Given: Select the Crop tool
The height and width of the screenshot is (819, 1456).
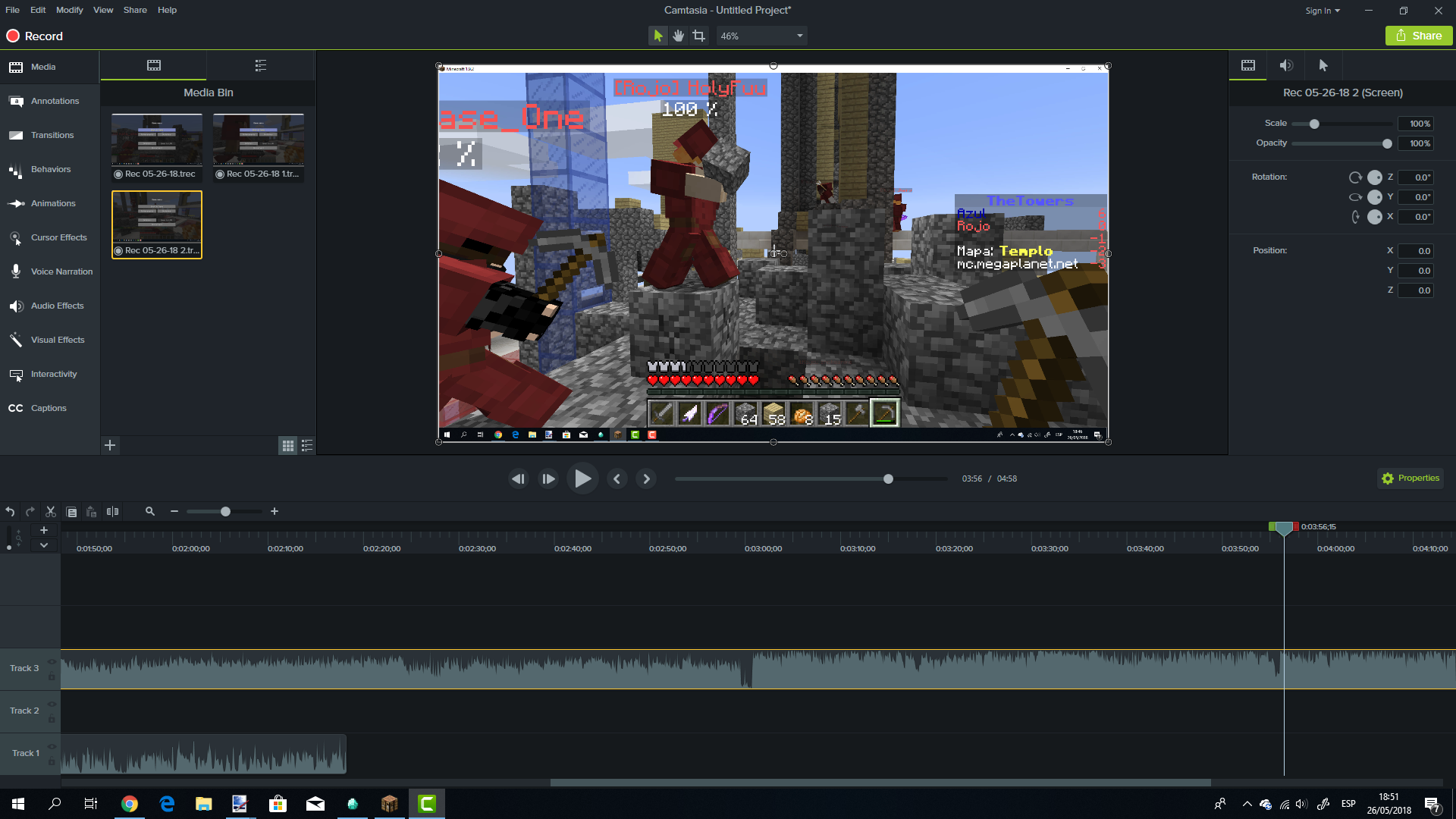Looking at the screenshot, I should (x=698, y=36).
